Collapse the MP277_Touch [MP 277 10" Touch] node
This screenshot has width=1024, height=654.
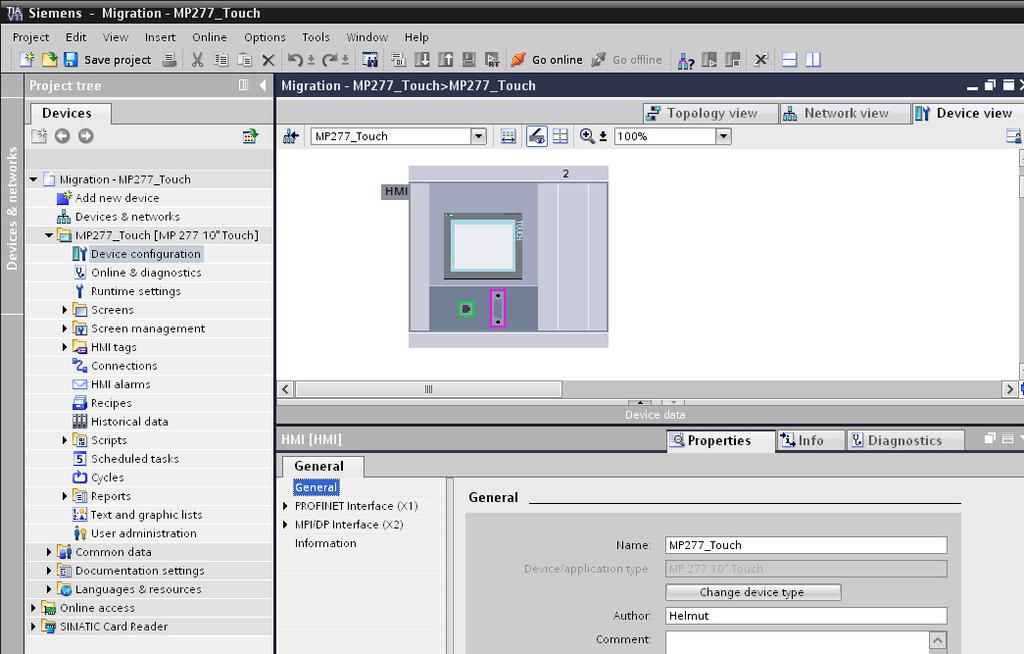click(x=49, y=235)
